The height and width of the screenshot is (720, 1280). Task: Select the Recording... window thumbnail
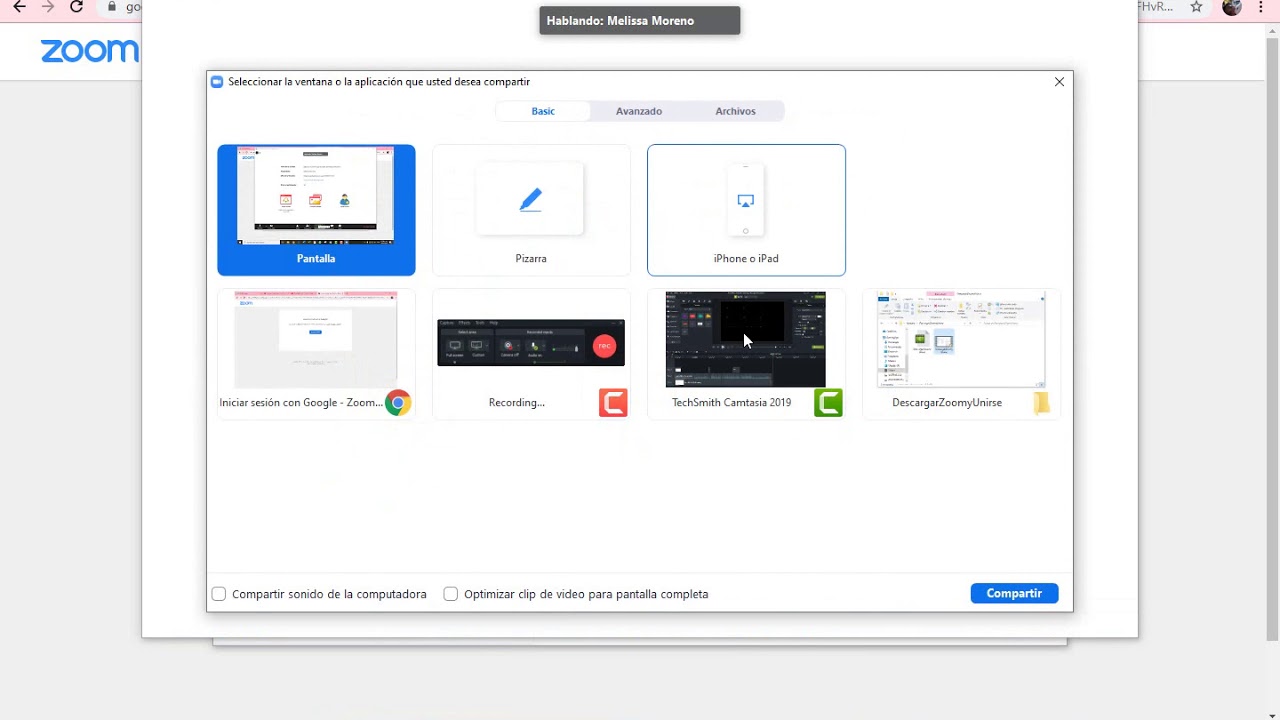click(531, 354)
